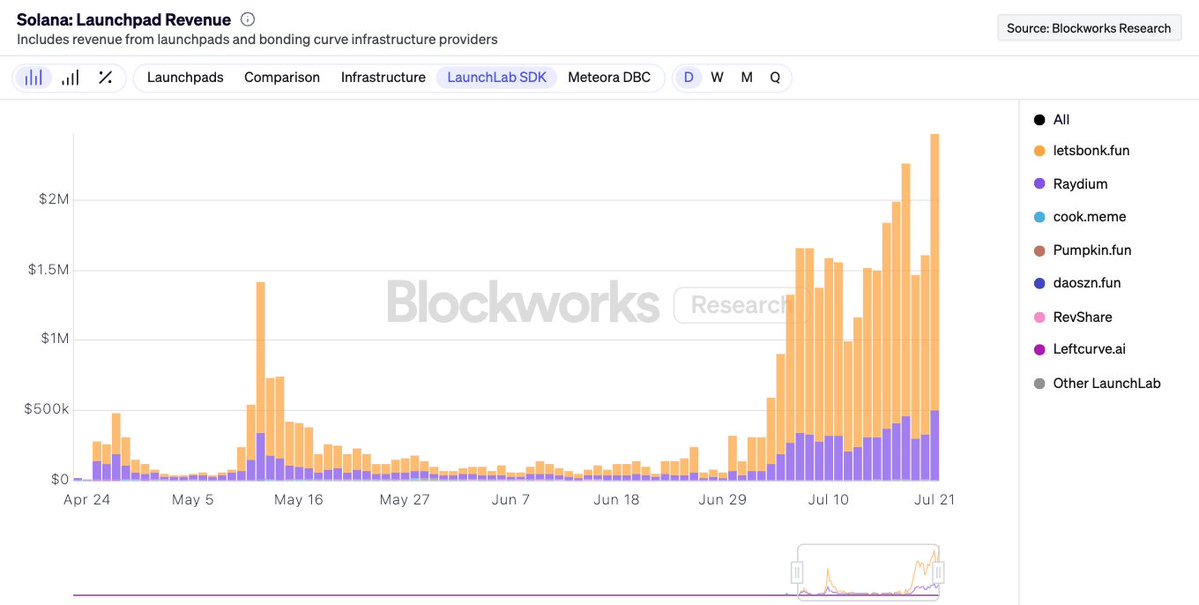
Task: Click the May 5 x-axis label
Action: 192,499
